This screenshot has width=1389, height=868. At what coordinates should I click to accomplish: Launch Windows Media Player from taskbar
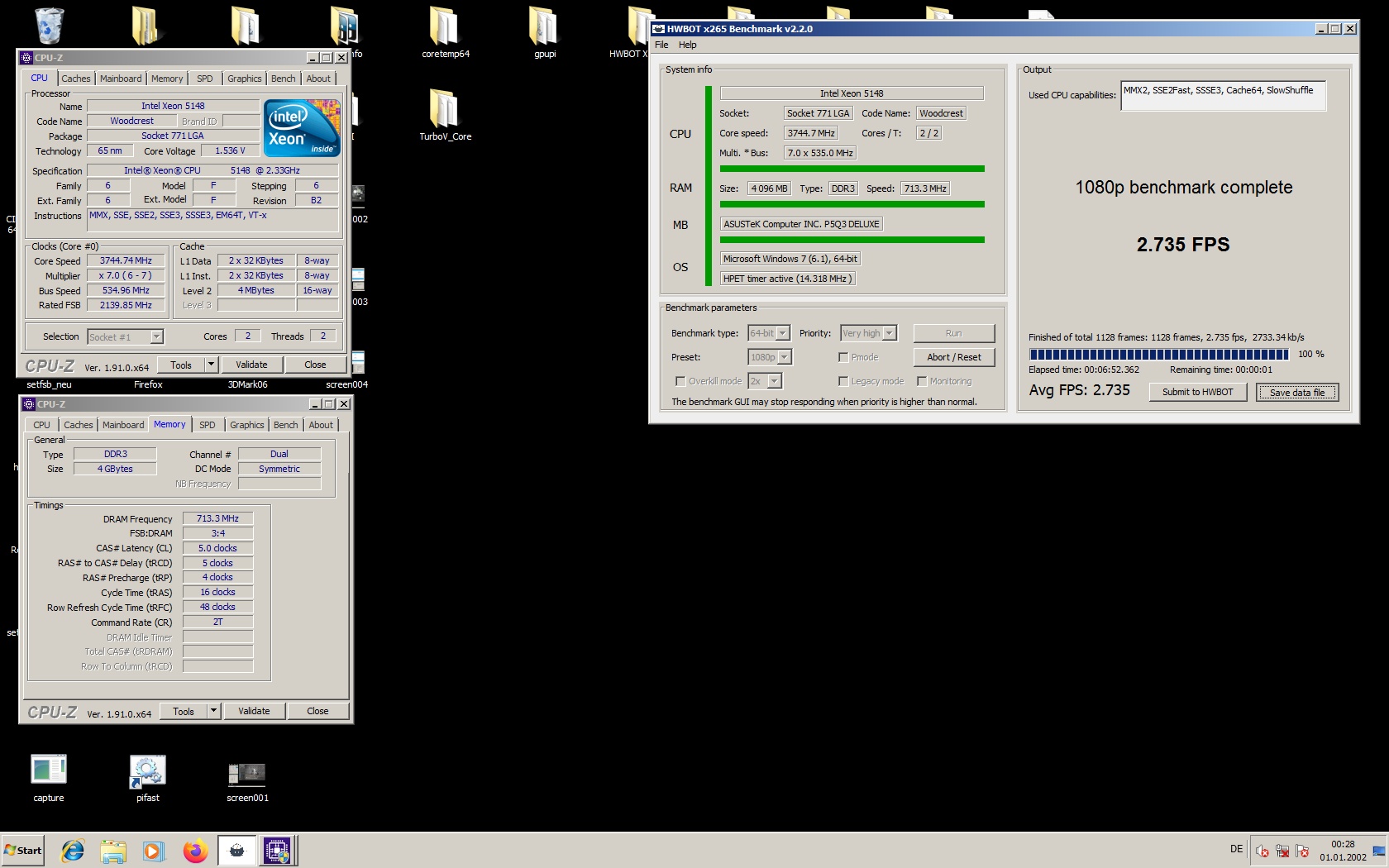[154, 851]
